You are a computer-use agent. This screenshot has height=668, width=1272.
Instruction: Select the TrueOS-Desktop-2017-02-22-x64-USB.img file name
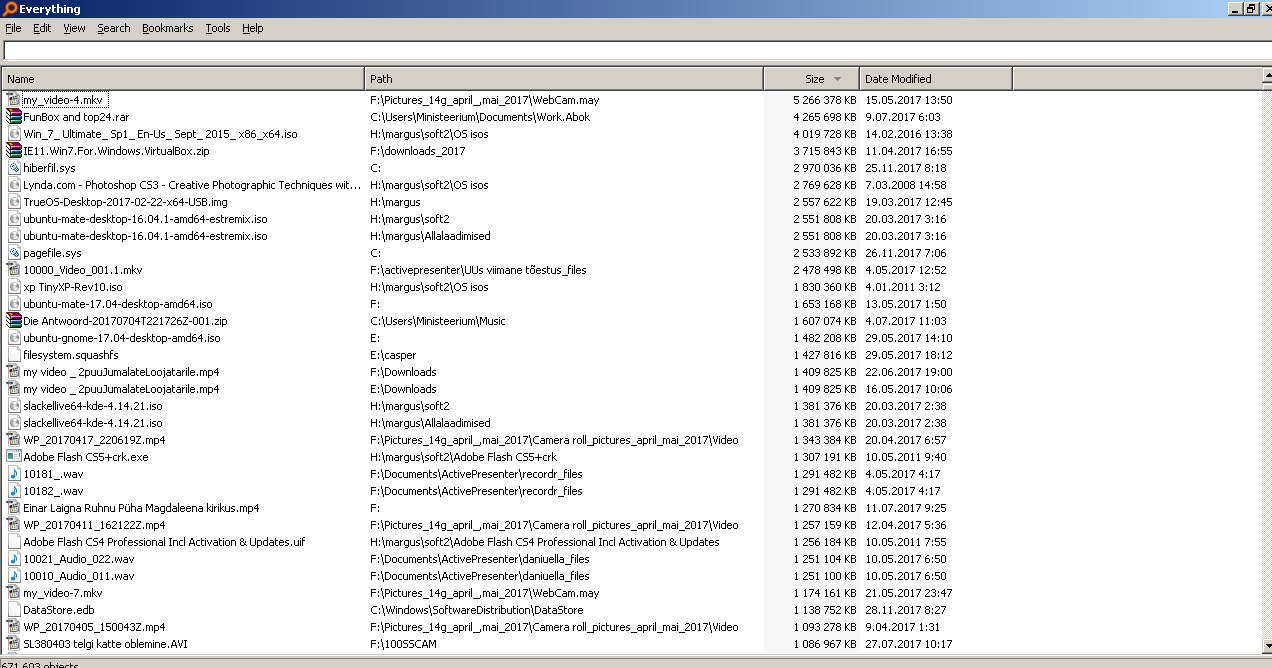[125, 202]
